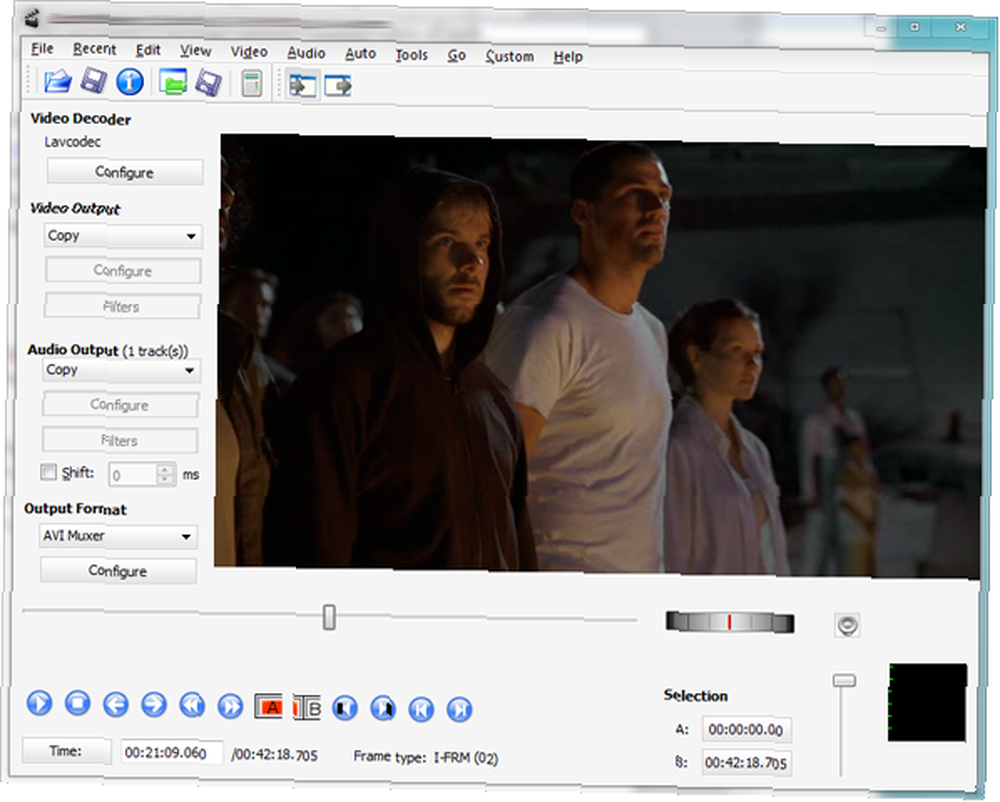The width and height of the screenshot is (1000, 802).
Task: Open the Audio menu
Action: point(306,53)
